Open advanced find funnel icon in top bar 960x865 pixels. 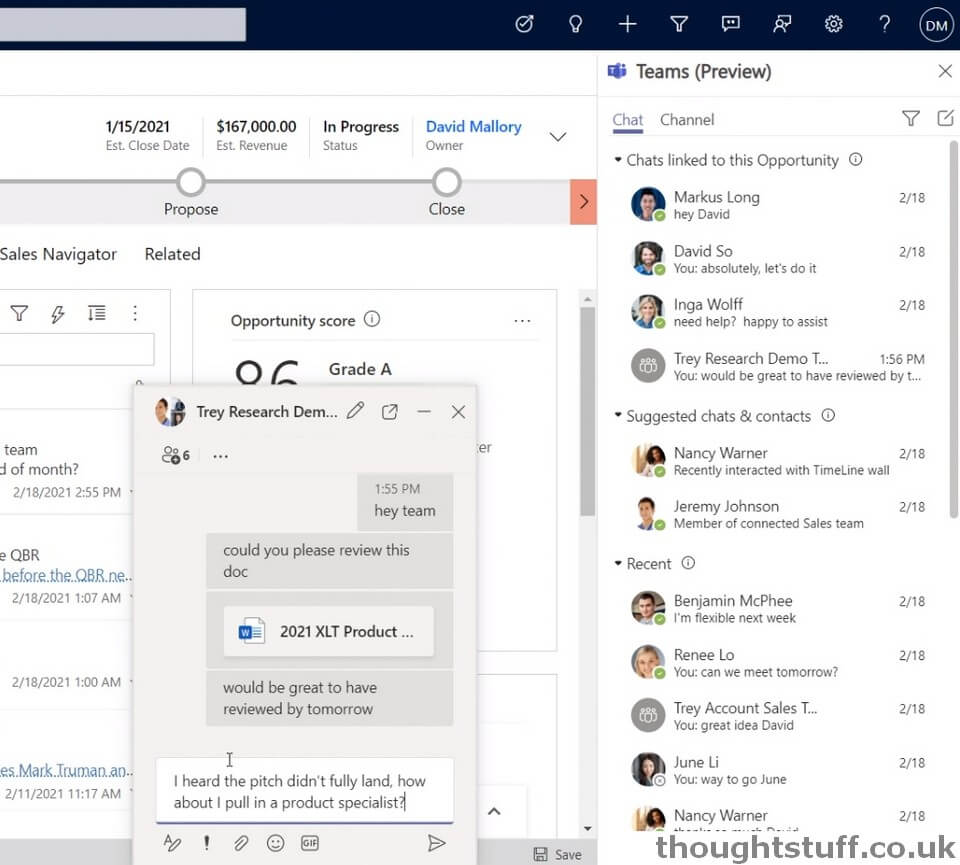[x=678, y=24]
